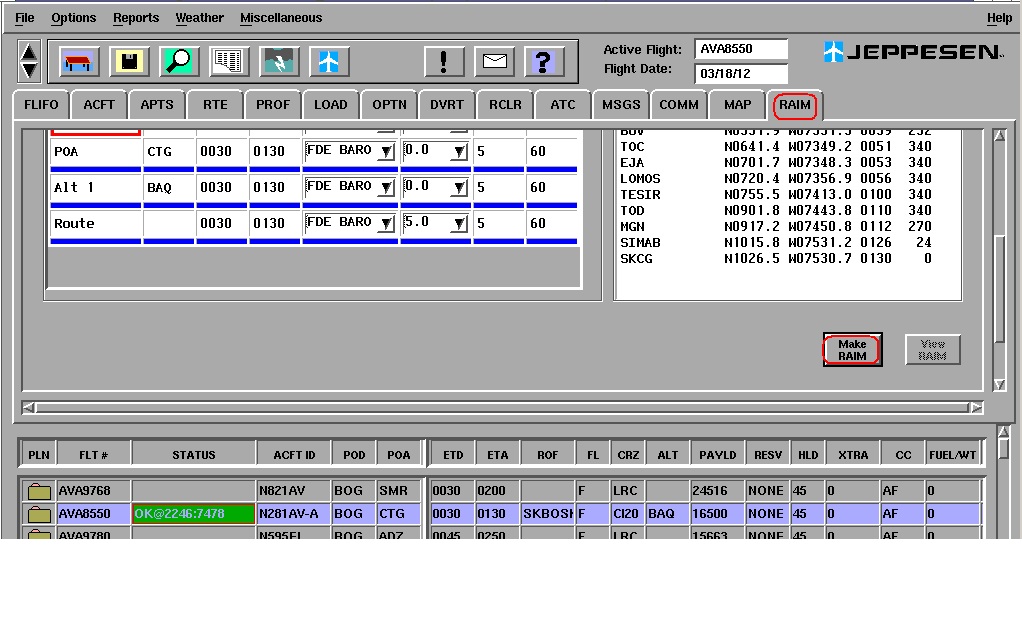Open the envelope messages icon
This screenshot has width=1022, height=644.
pos(497,60)
